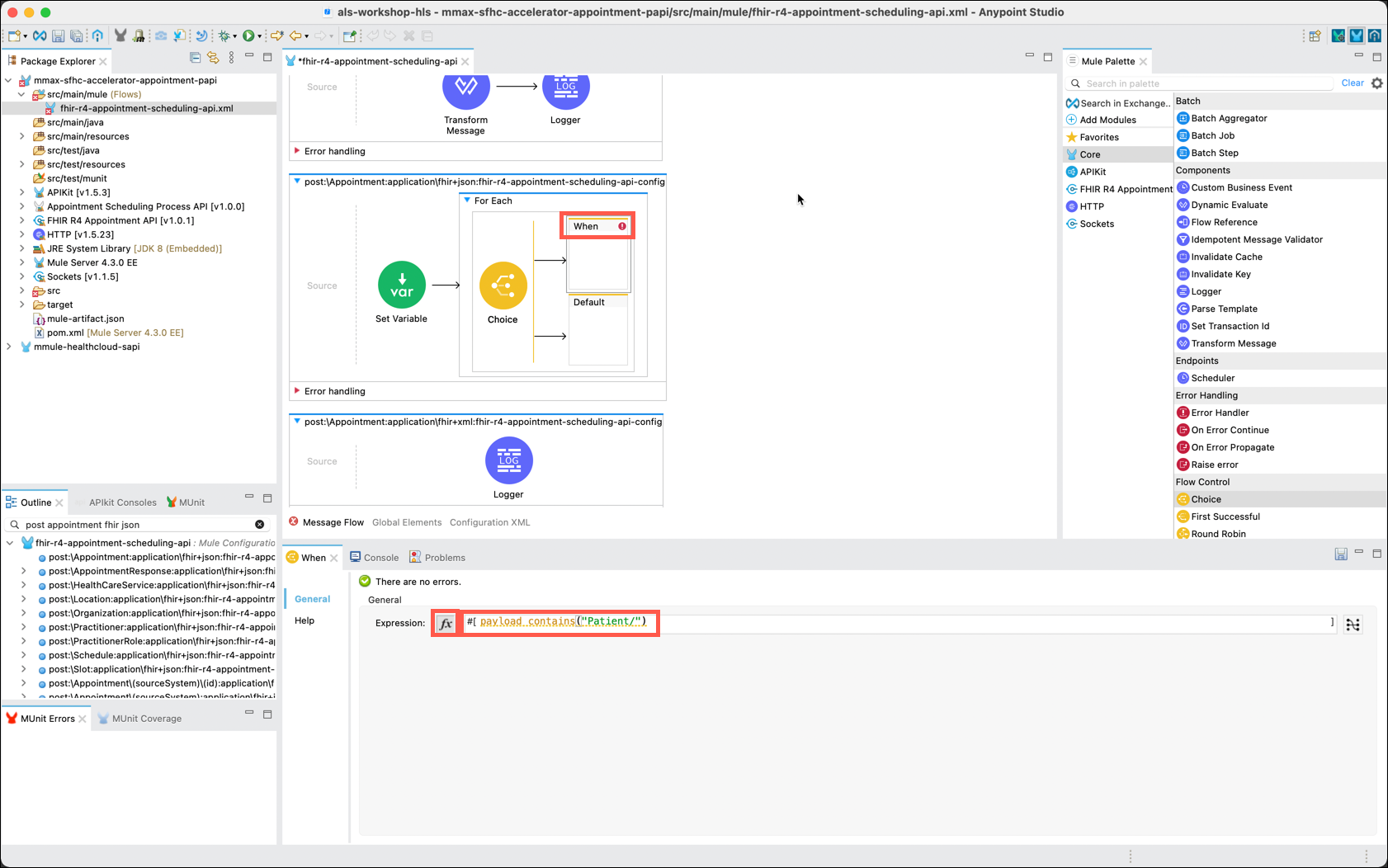Open the Problems tab
This screenshot has width=1388, height=868.
[x=437, y=558]
